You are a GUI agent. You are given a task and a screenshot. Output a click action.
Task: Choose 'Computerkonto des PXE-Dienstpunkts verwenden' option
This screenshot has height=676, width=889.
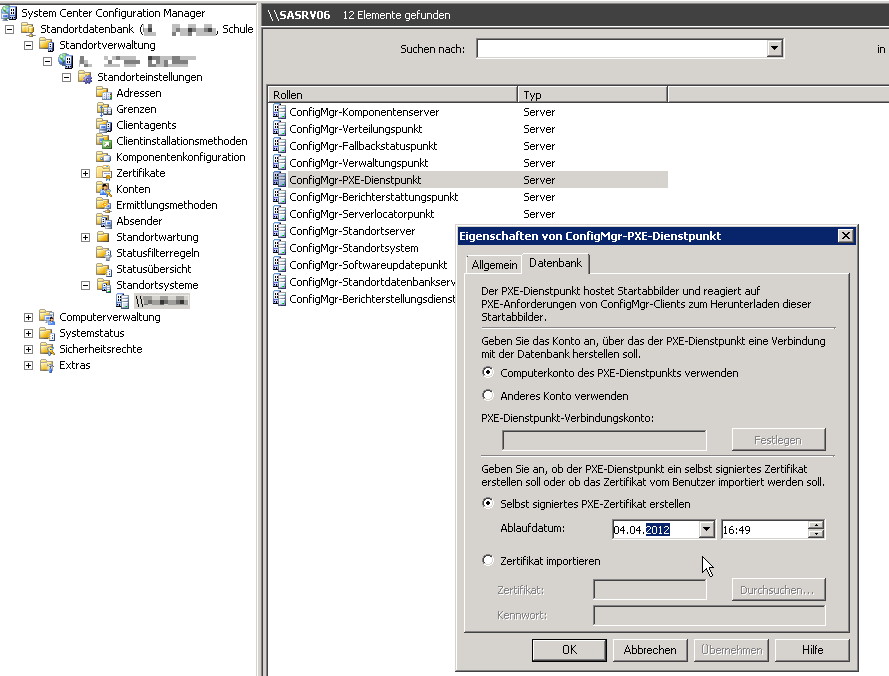click(488, 373)
